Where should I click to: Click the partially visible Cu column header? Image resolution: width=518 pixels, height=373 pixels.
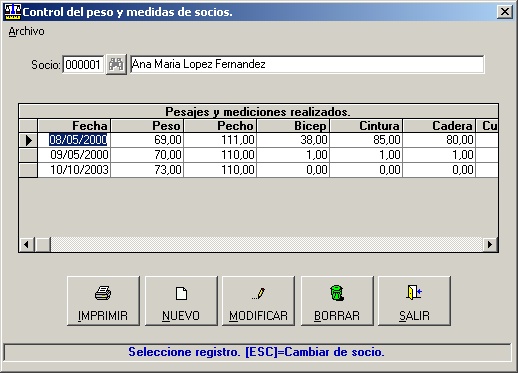point(487,126)
